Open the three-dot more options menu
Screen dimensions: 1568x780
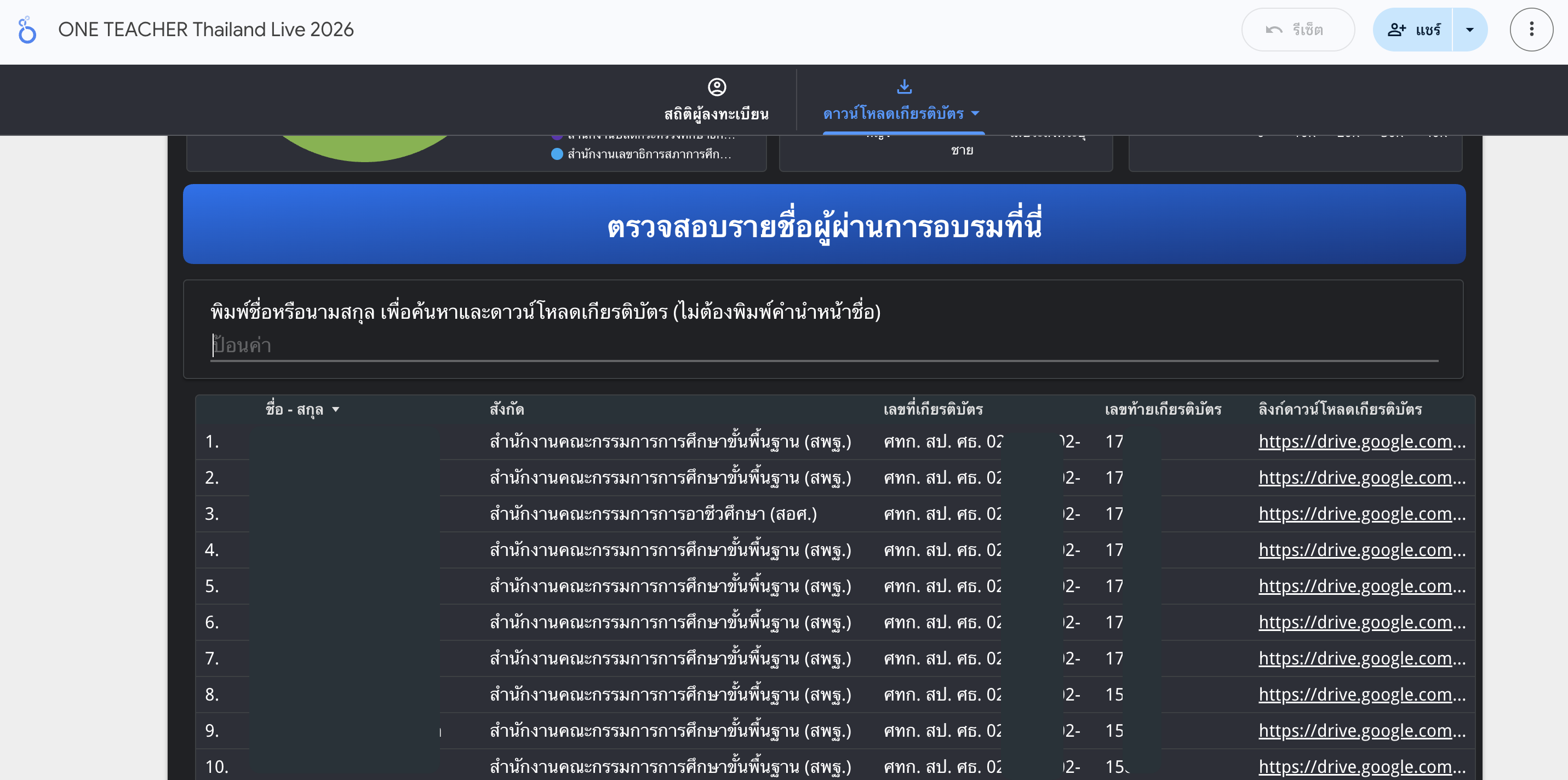[x=1531, y=29]
